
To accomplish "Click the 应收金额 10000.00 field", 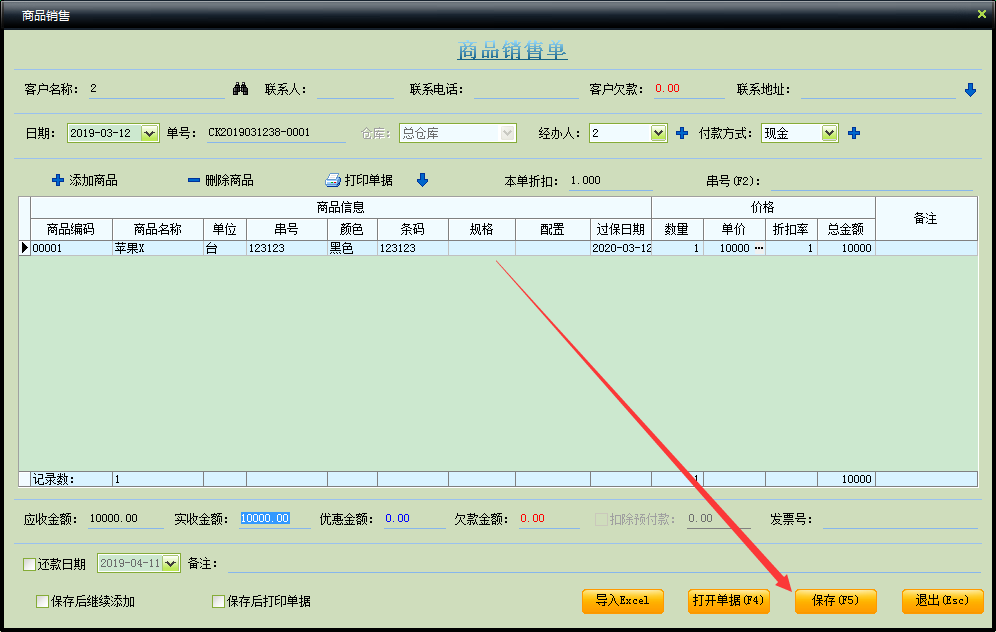I will (126, 518).
